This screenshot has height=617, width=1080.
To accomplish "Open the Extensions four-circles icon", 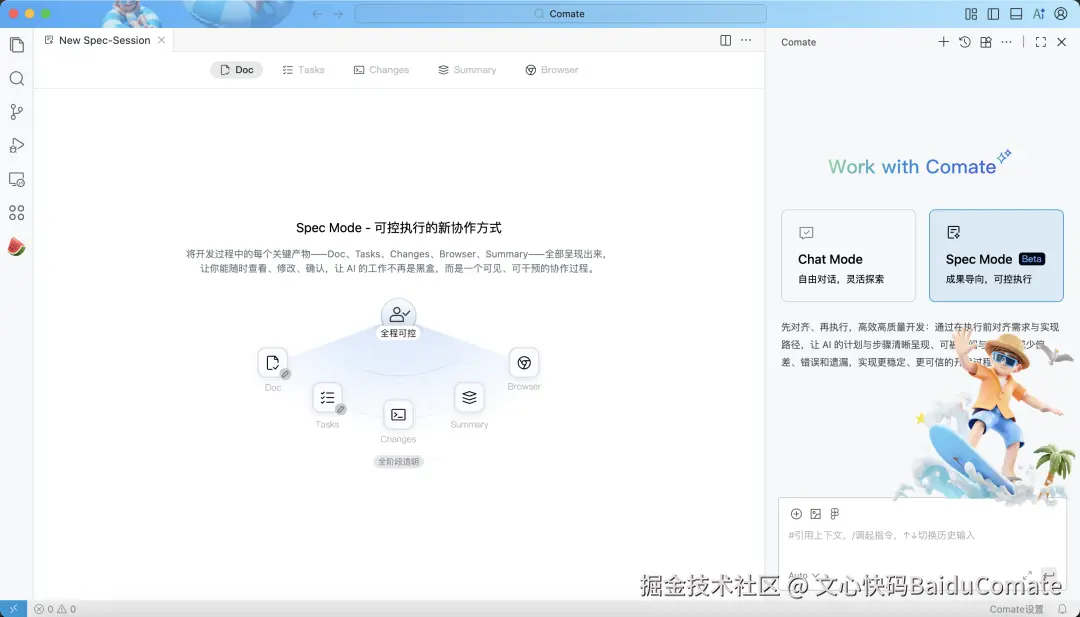I will tap(17, 213).
